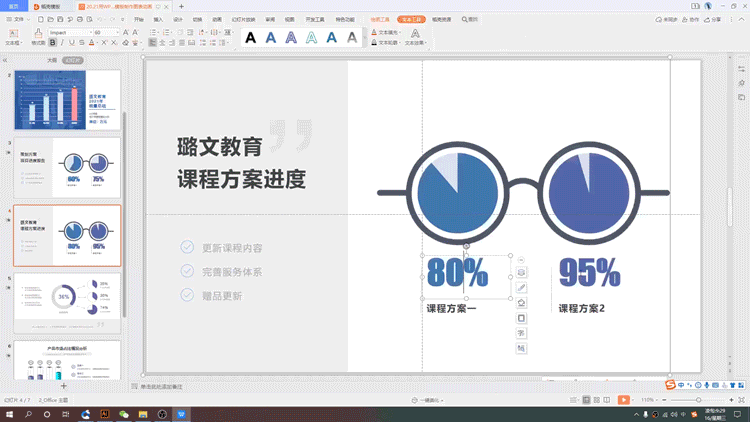Click the 协作 collaborate button
Image resolution: width=750 pixels, height=422 pixels.
click(690, 20)
